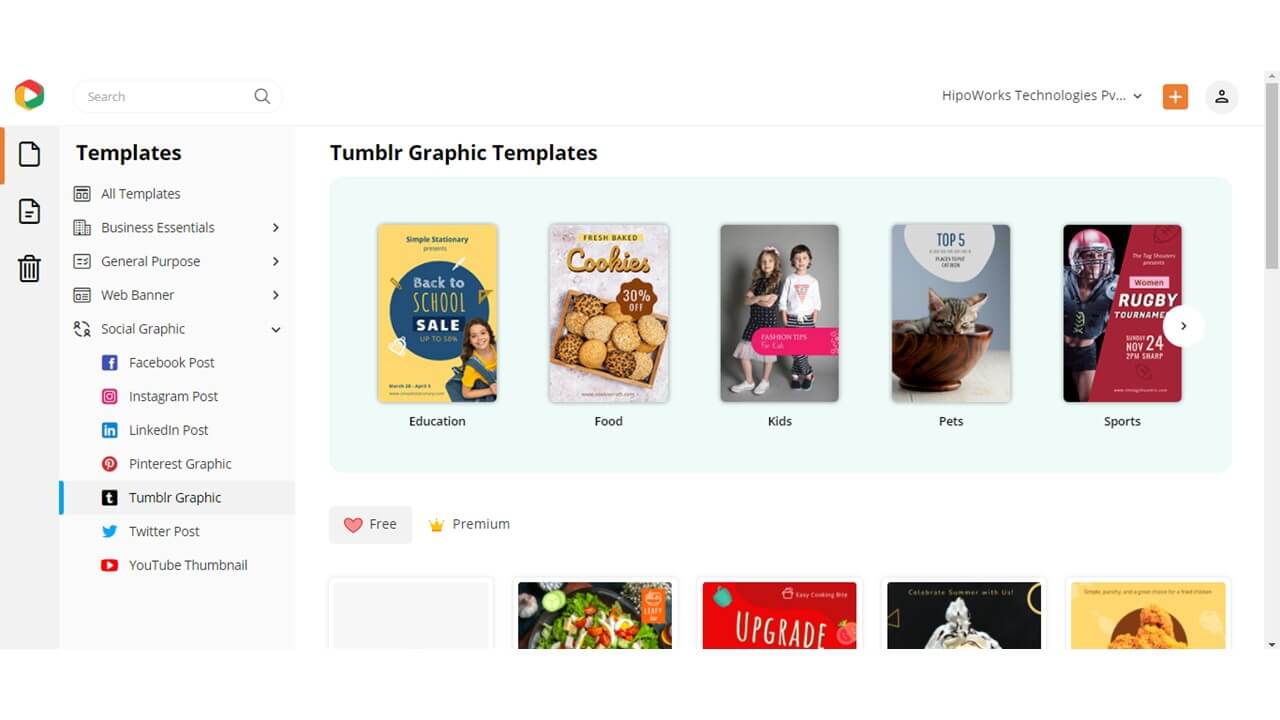Open Facebook Post templates via its icon
The image size is (1280, 720).
109,362
